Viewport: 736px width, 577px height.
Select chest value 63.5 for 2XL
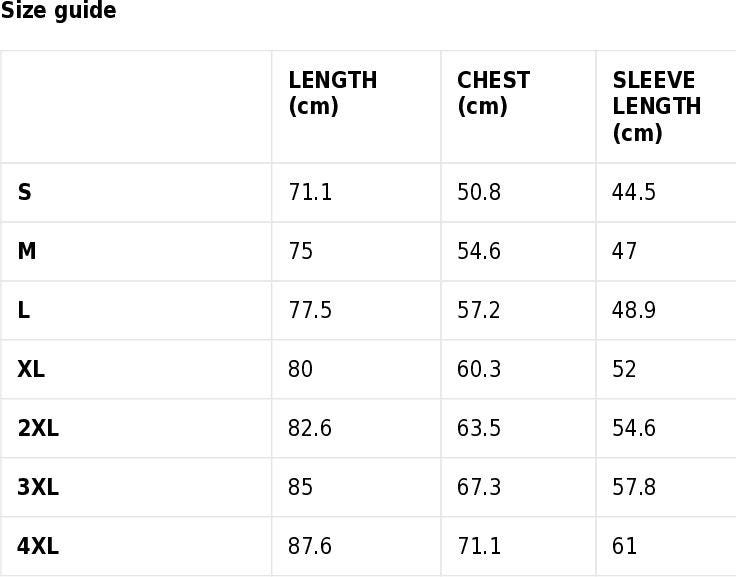click(x=479, y=428)
